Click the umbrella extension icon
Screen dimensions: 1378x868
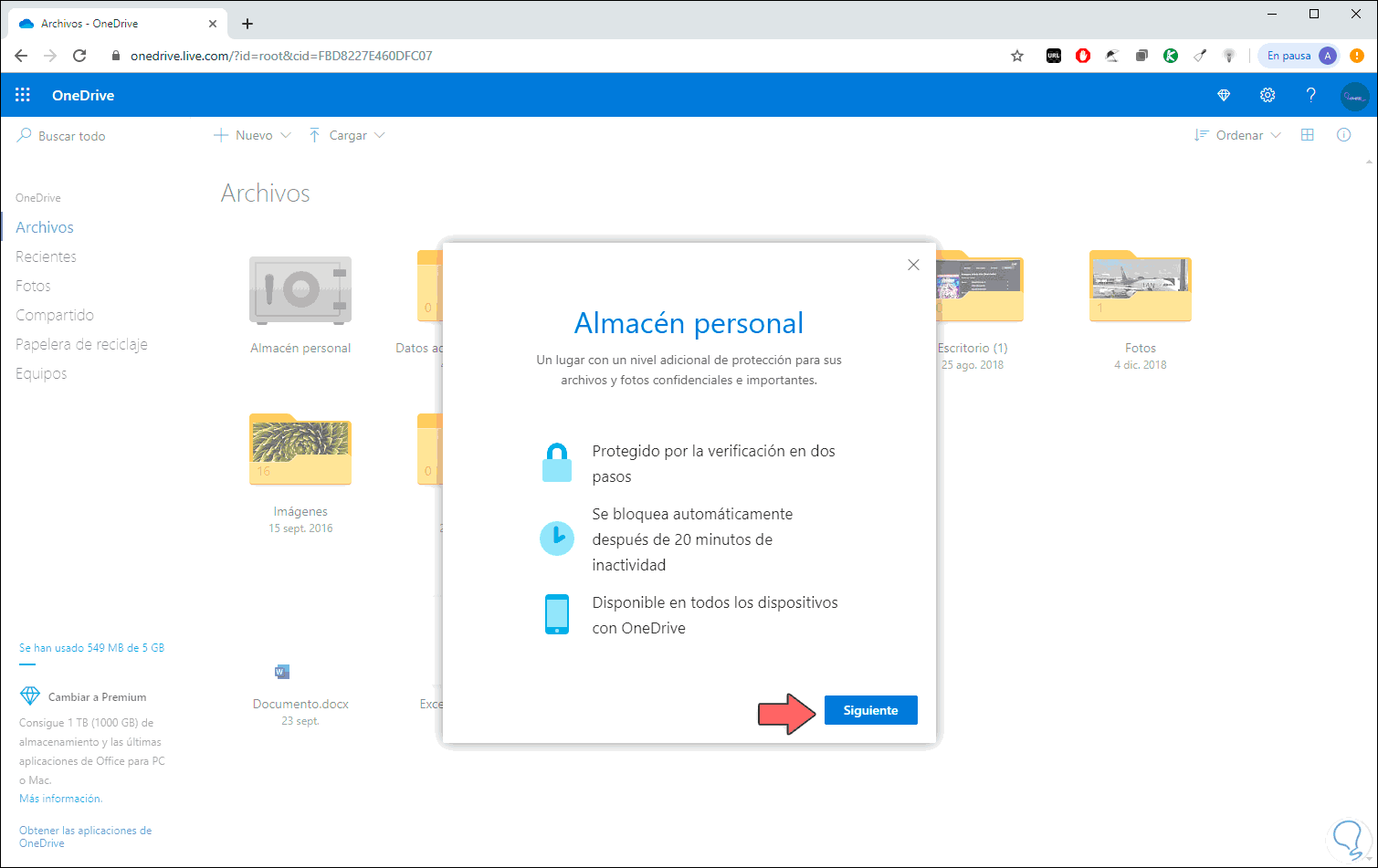tap(1111, 56)
